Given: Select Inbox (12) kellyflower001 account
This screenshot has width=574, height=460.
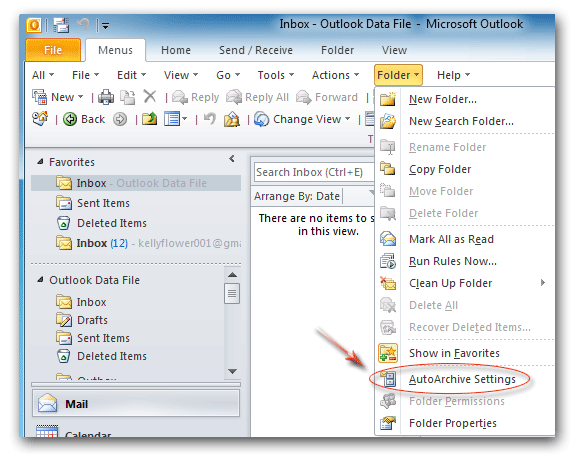Looking at the screenshot, I should click(x=148, y=243).
